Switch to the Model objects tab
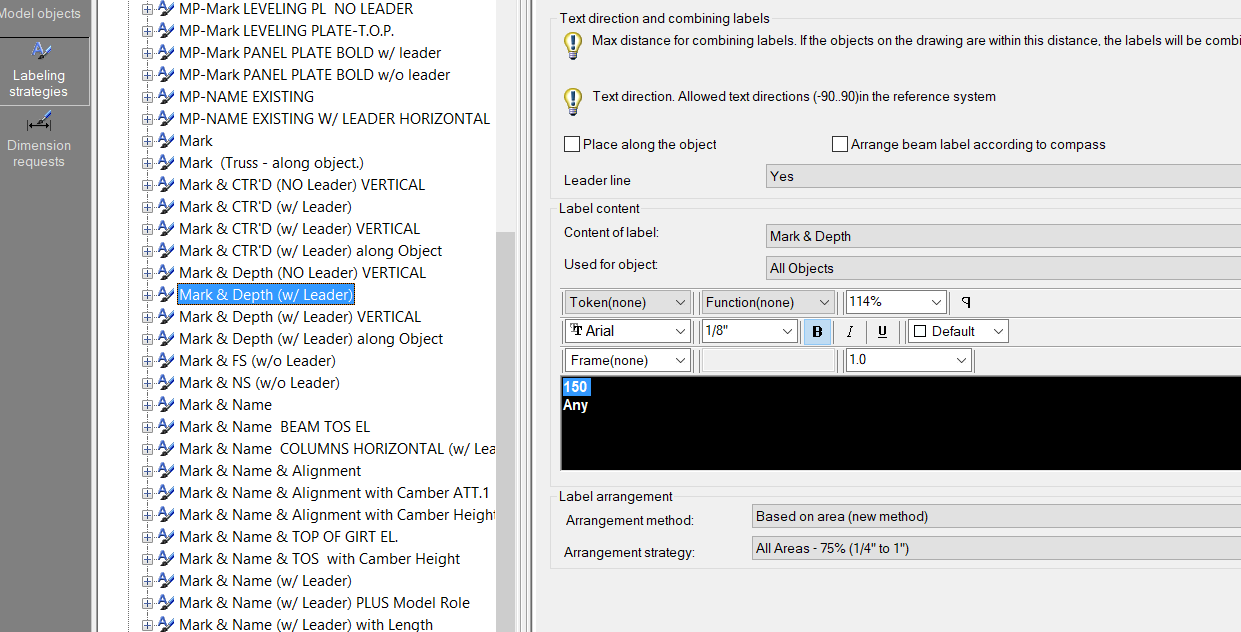 (x=40, y=14)
